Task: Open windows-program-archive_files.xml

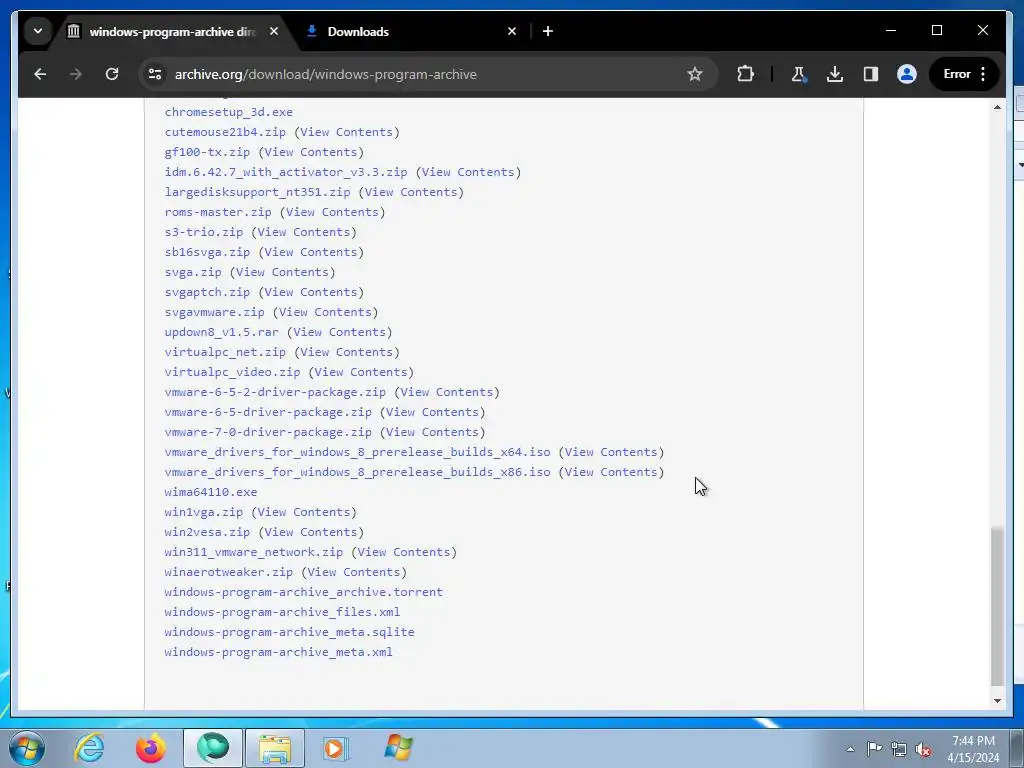Action: click(x=282, y=612)
